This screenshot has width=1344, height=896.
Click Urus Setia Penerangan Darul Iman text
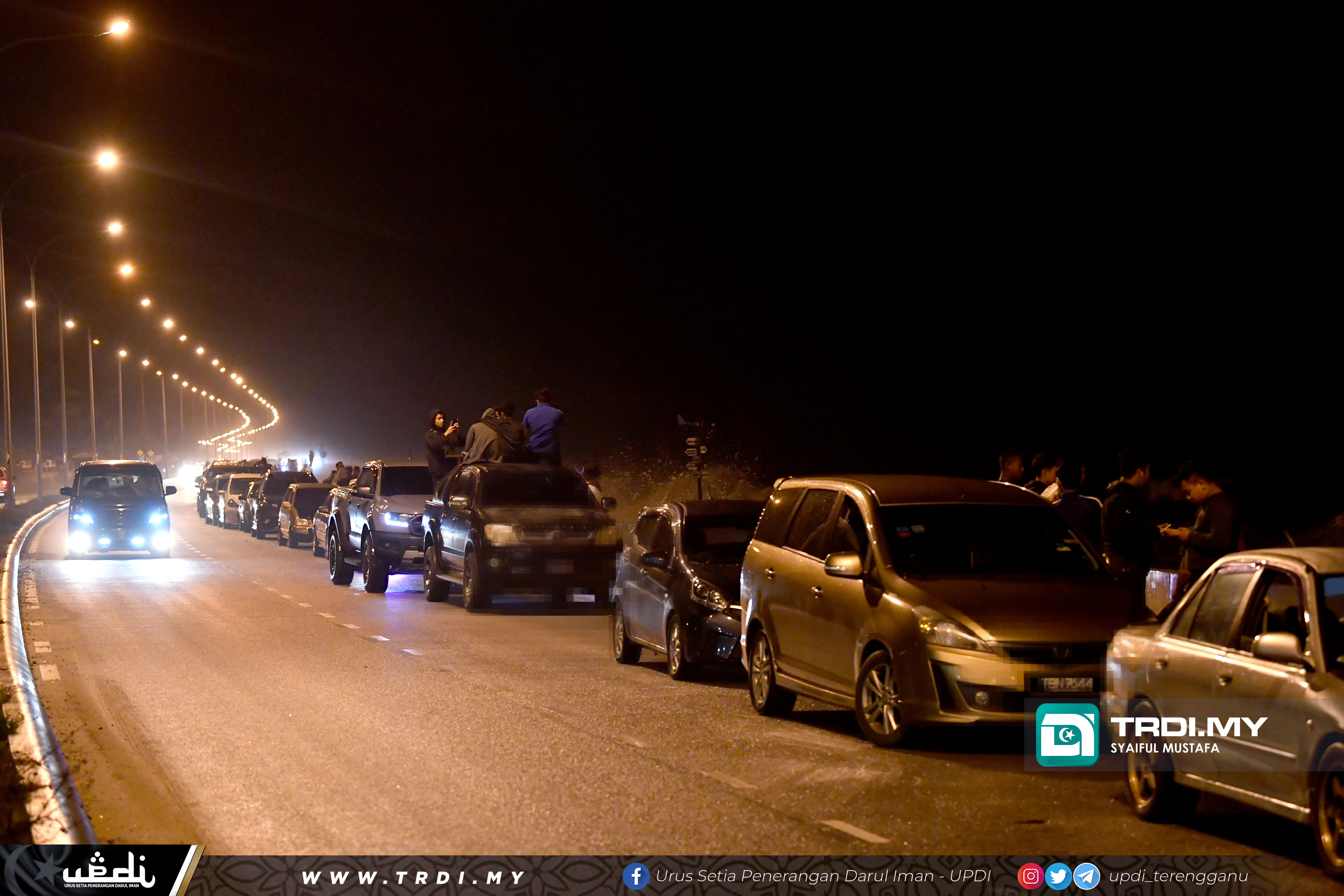pyautogui.click(x=823, y=876)
